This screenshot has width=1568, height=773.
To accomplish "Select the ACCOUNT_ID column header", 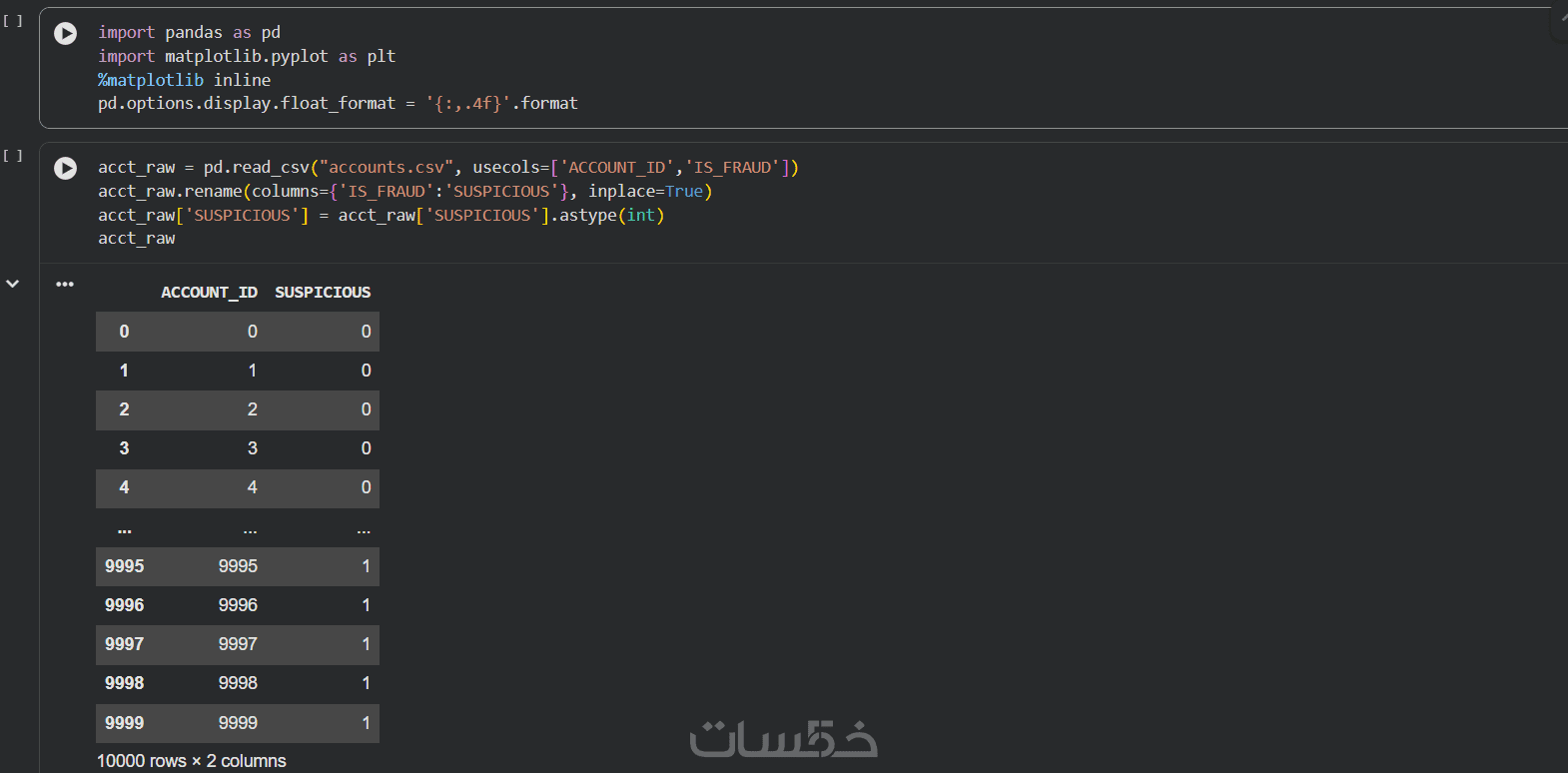I will point(209,293).
